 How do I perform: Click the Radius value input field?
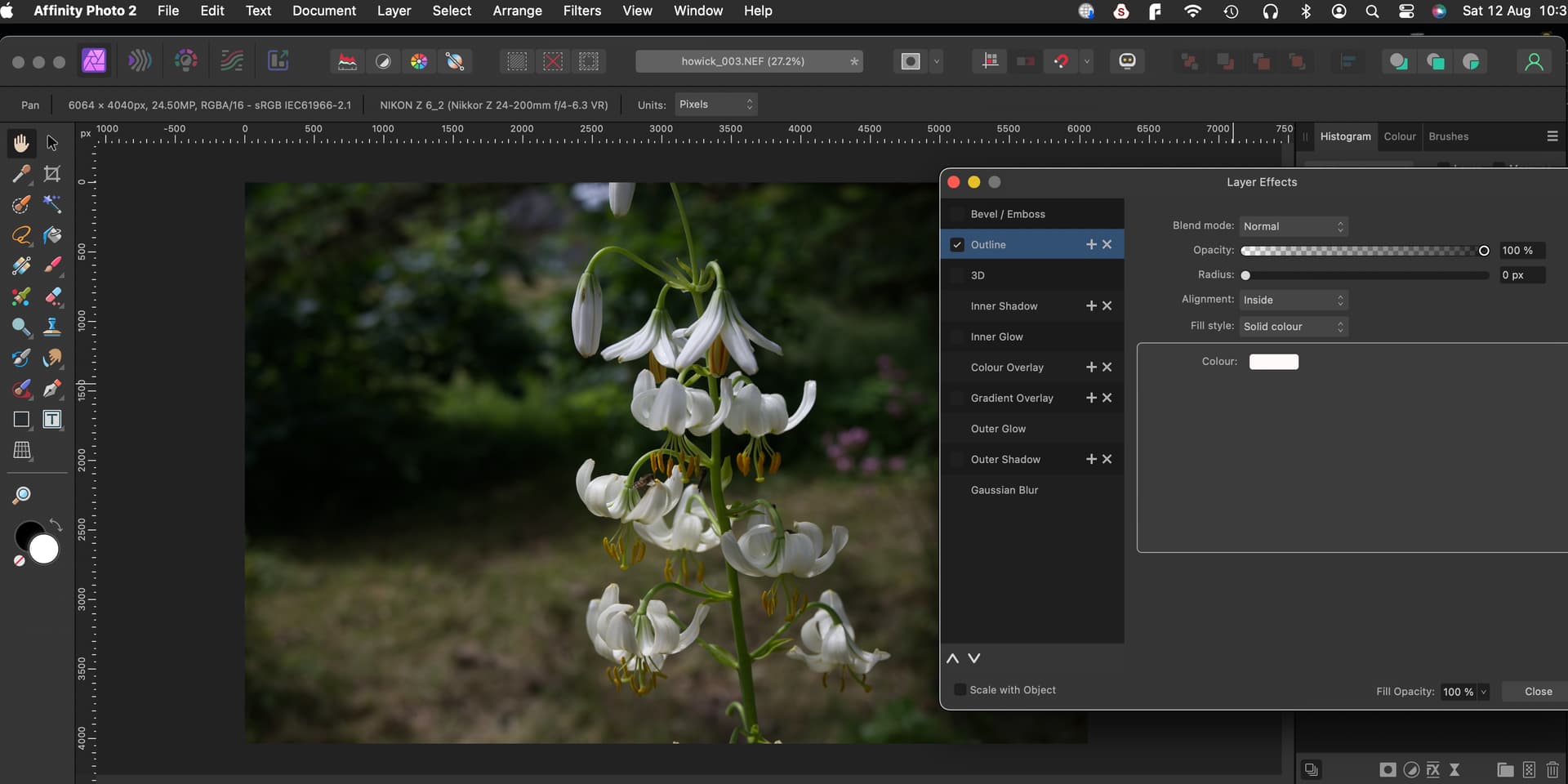pos(1521,275)
